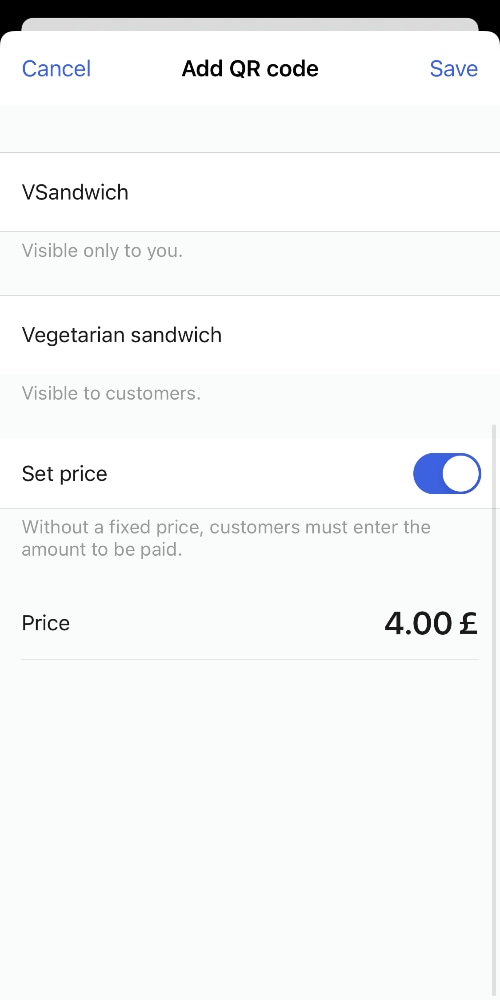Click blank area right of Vegetarian sandwich text
The width and height of the screenshot is (500, 1000).
click(360, 335)
